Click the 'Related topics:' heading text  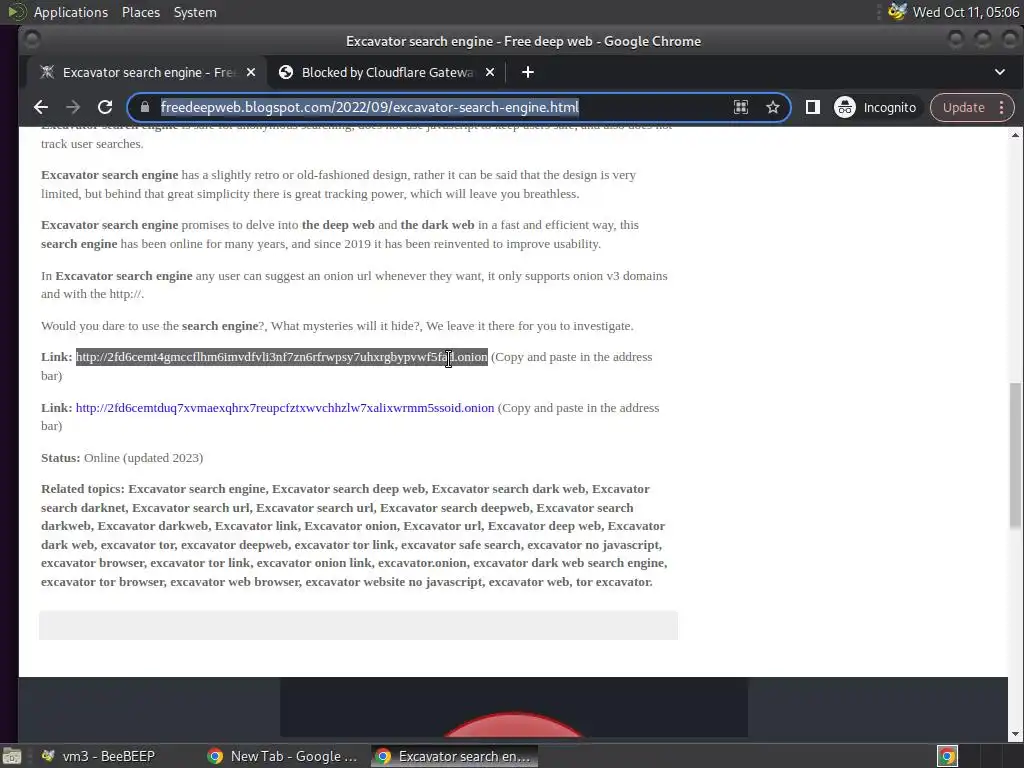click(82, 489)
